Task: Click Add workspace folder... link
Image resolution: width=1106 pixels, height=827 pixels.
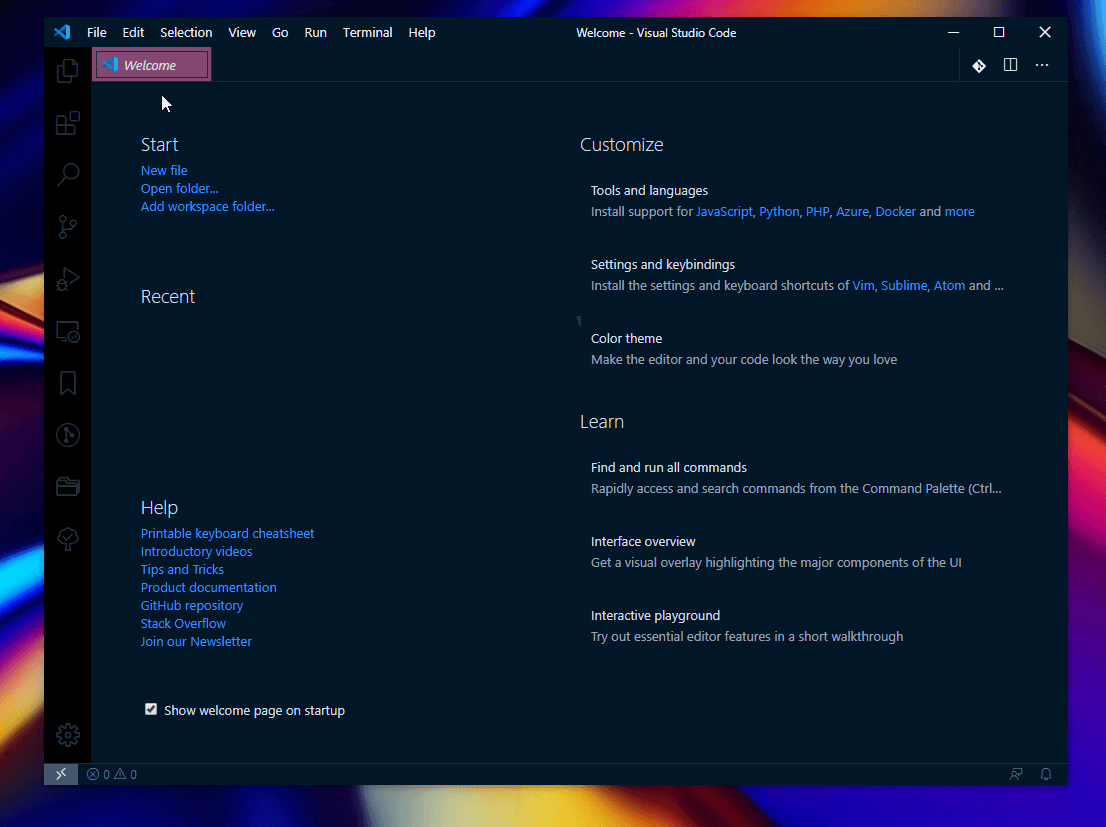Action: click(207, 207)
